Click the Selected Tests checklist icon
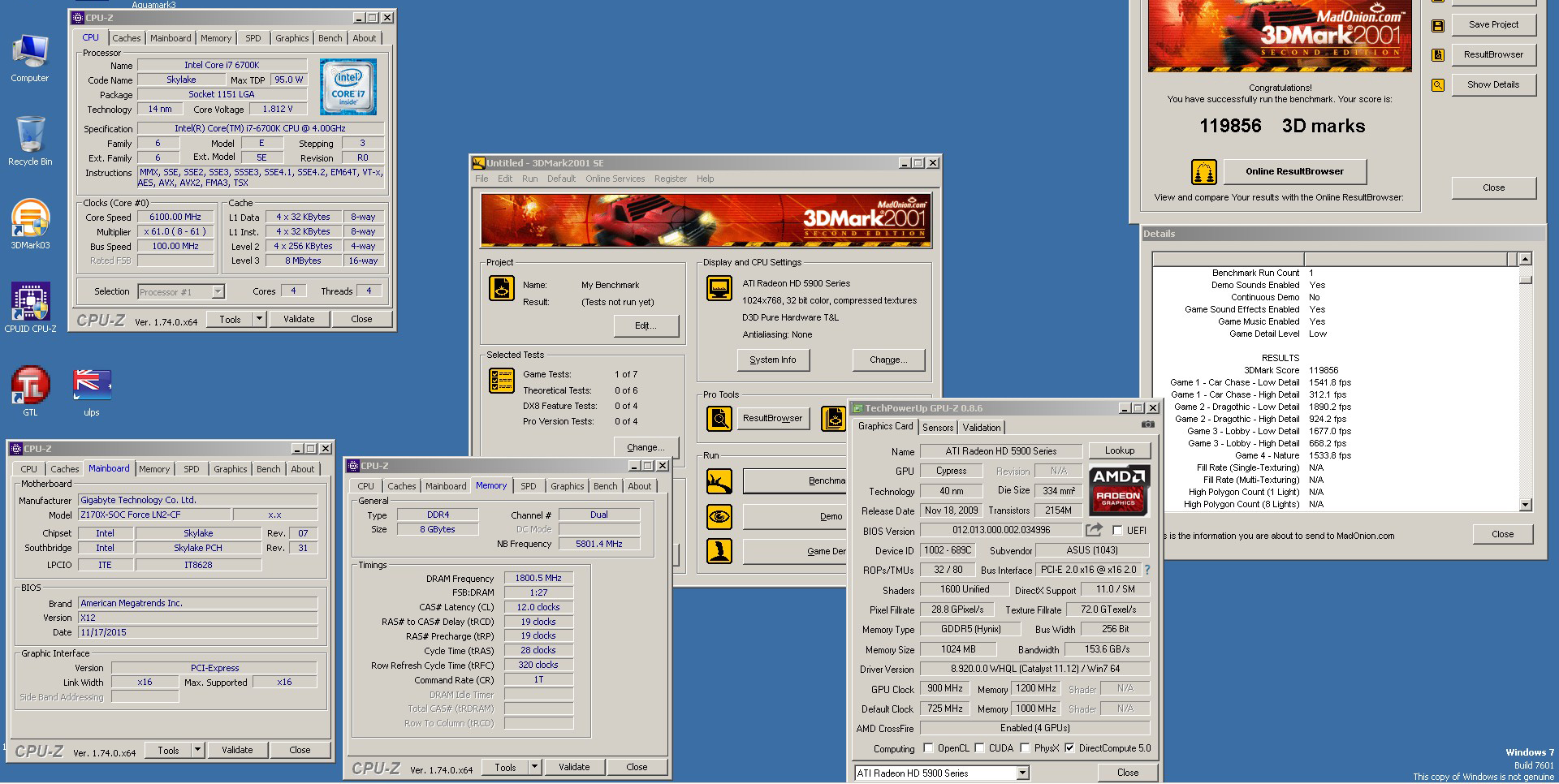The height and width of the screenshot is (784, 1559). tap(502, 380)
